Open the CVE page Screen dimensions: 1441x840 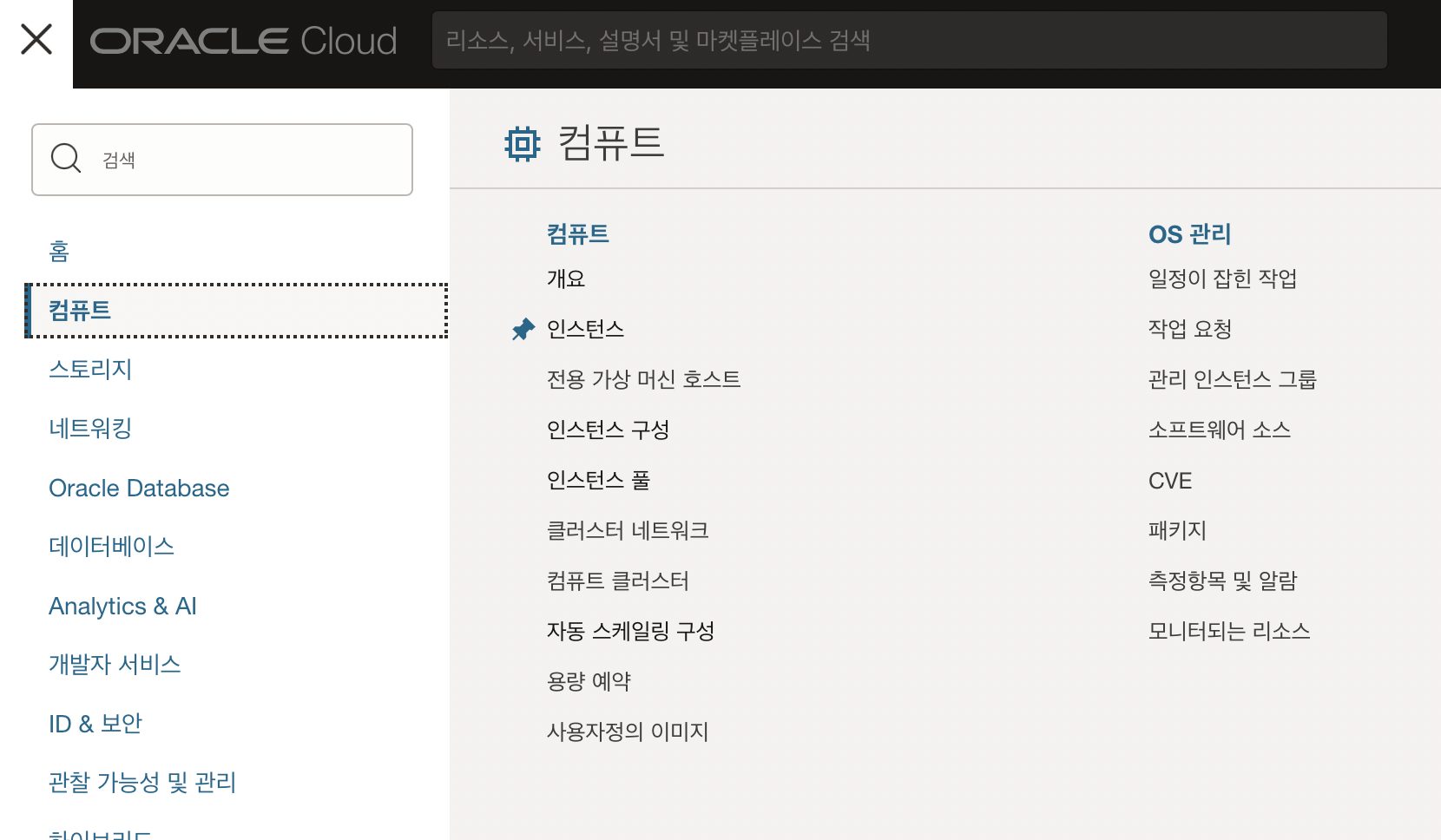point(1170,481)
